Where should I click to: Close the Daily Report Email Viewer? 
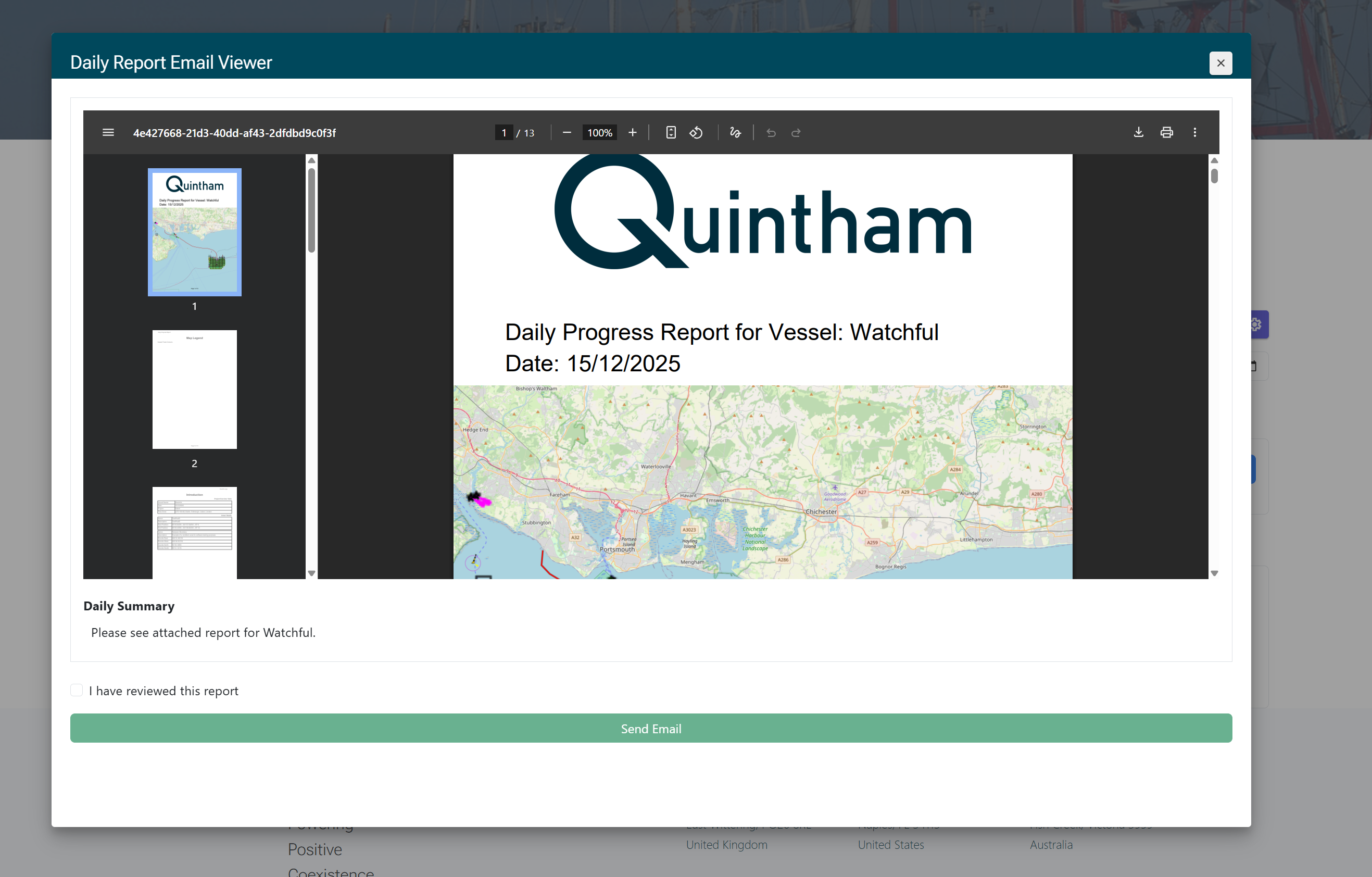[1220, 62]
